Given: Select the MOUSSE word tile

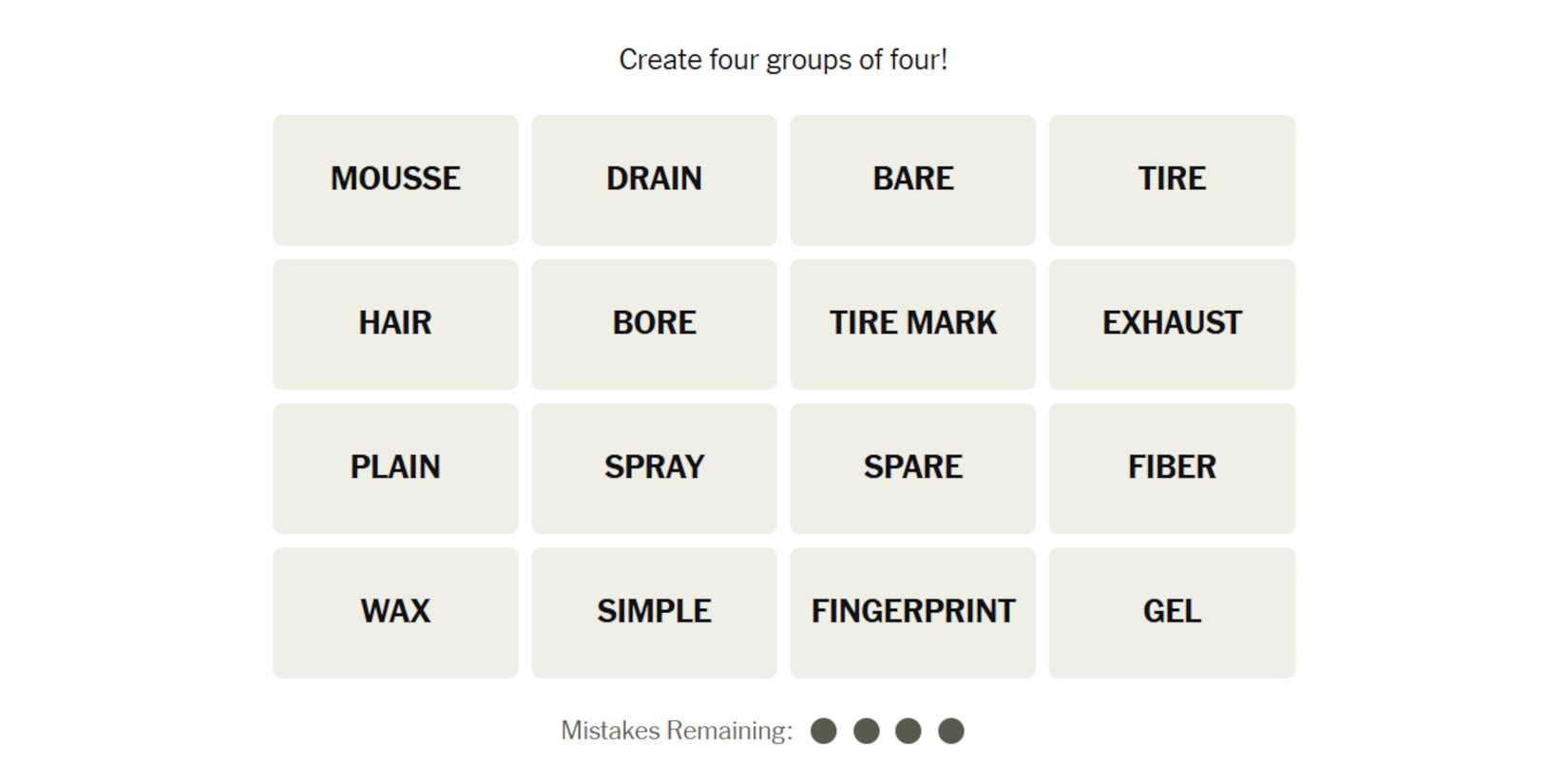Looking at the screenshot, I should (x=395, y=180).
